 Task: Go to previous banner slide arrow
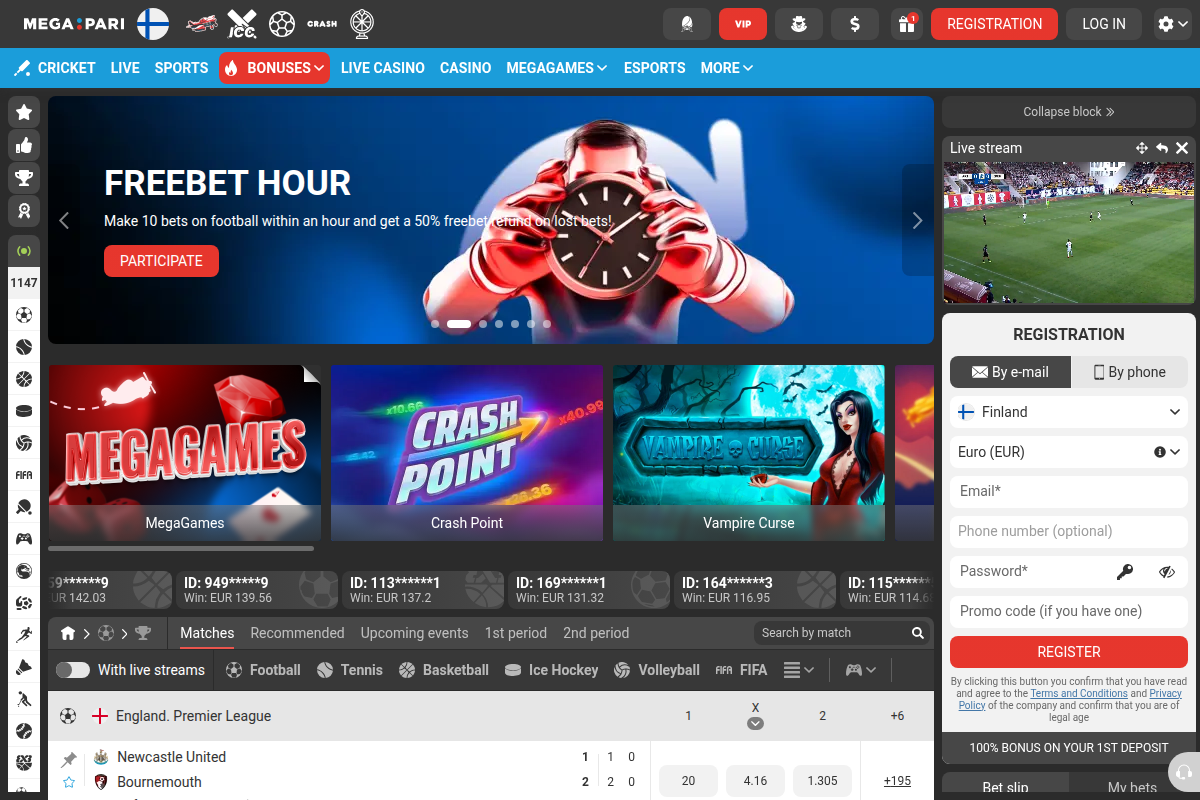pyautogui.click(x=64, y=220)
